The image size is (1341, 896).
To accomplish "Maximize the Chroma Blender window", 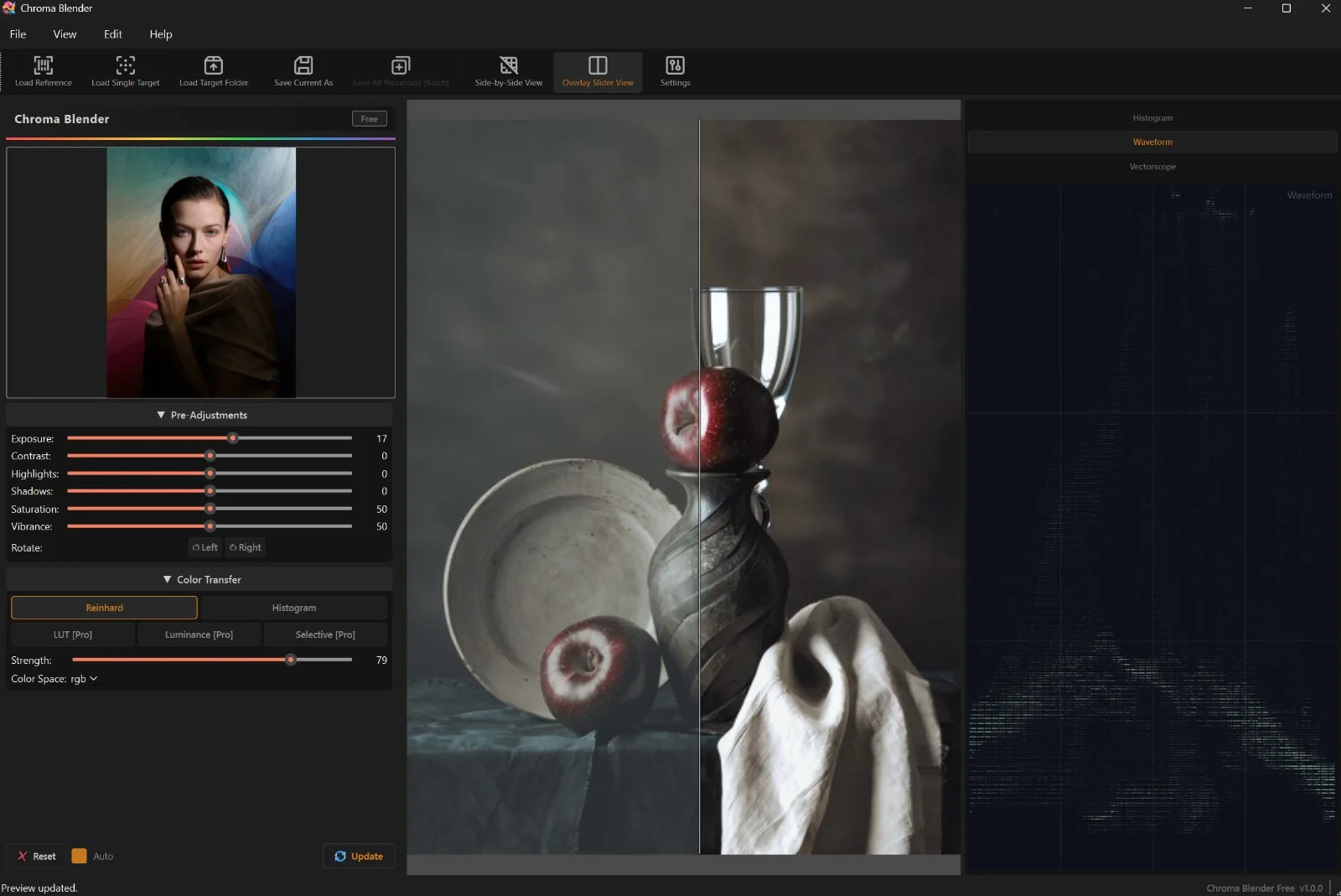I will pyautogui.click(x=1287, y=8).
